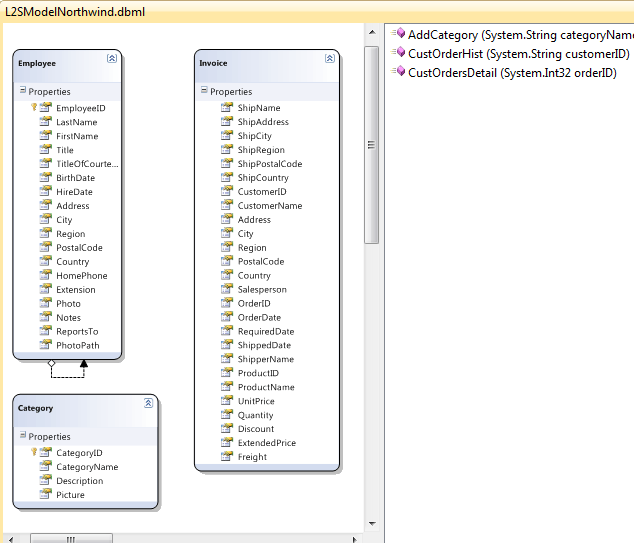This screenshot has height=543, width=634.
Task: Collapse the Category entity with chevron icon
Action: 148,403
